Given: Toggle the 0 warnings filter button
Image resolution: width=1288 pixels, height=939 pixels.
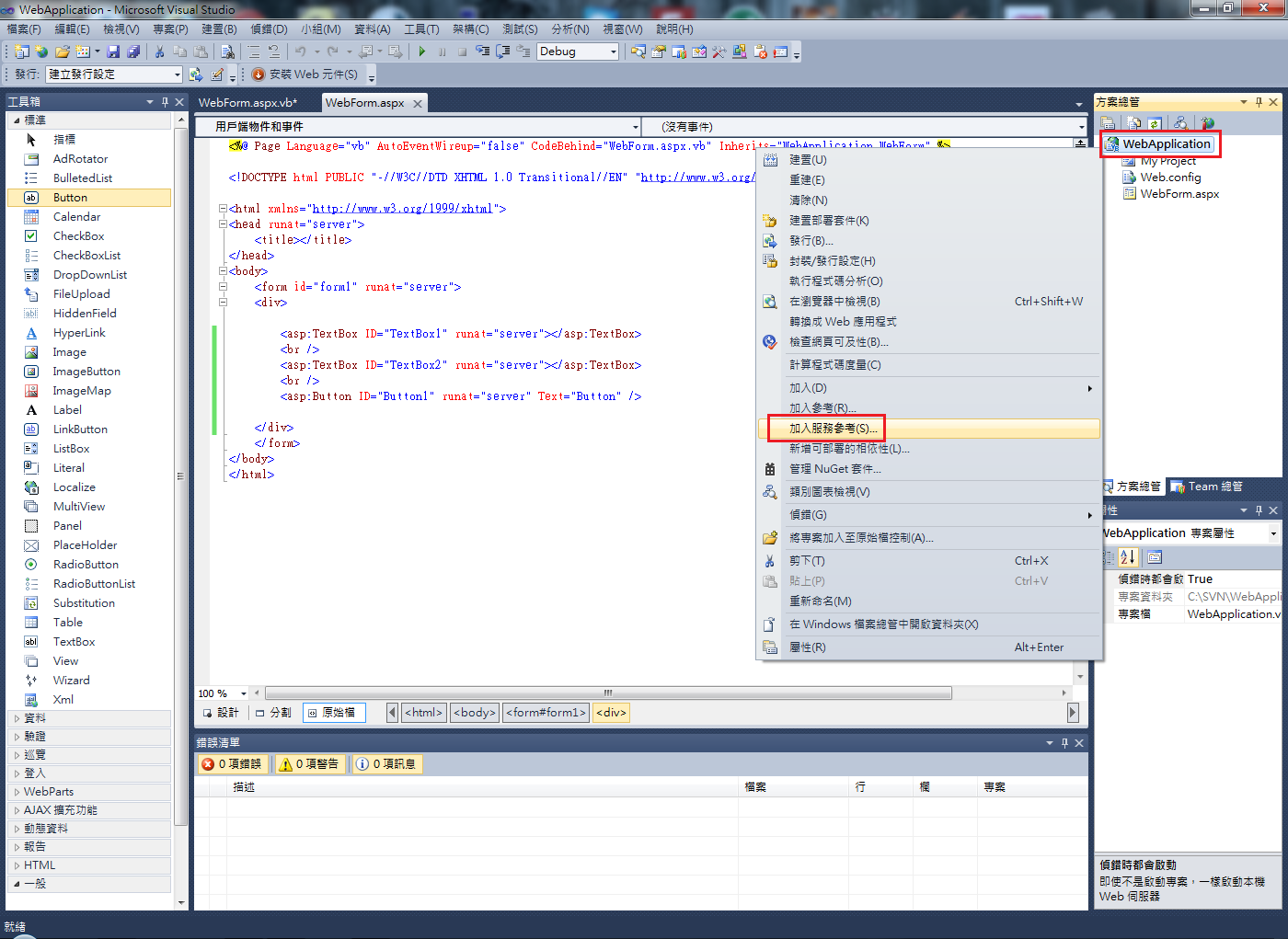Looking at the screenshot, I should click(310, 764).
